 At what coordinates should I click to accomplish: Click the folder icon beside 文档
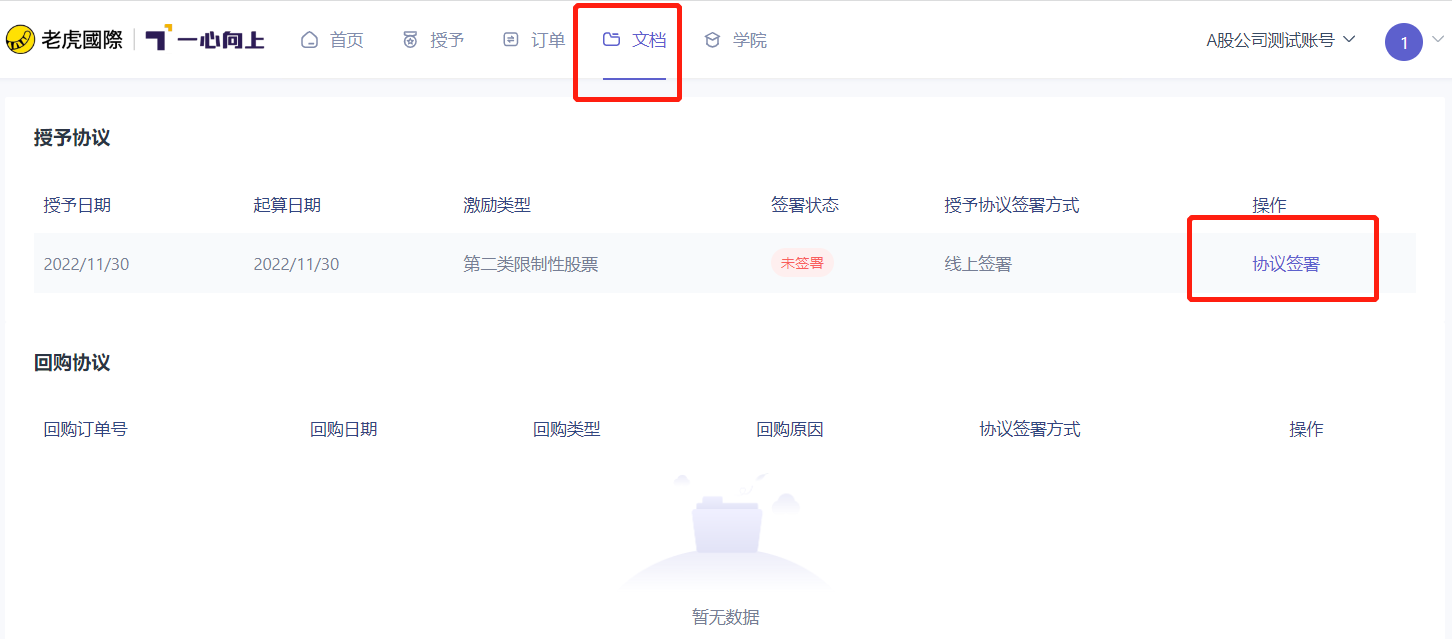coord(612,40)
